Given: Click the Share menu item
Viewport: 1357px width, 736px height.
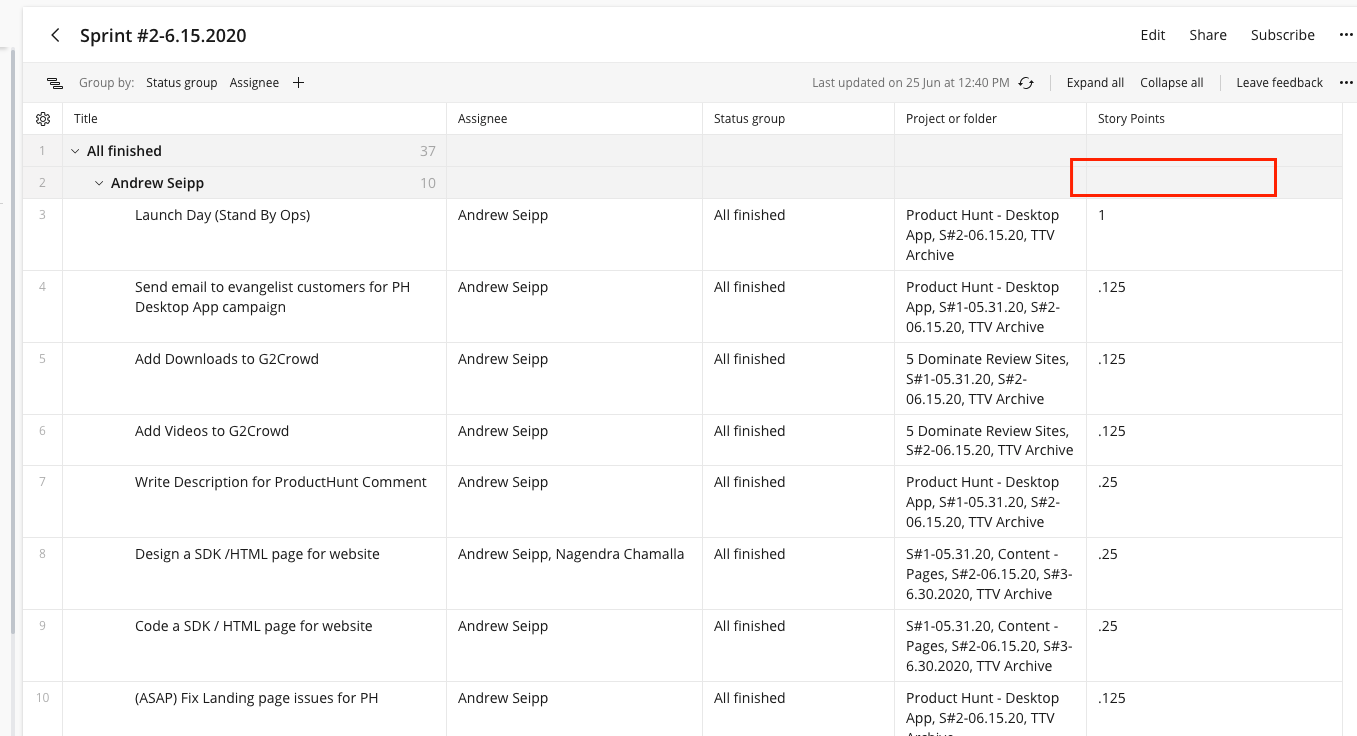Looking at the screenshot, I should coord(1208,35).
